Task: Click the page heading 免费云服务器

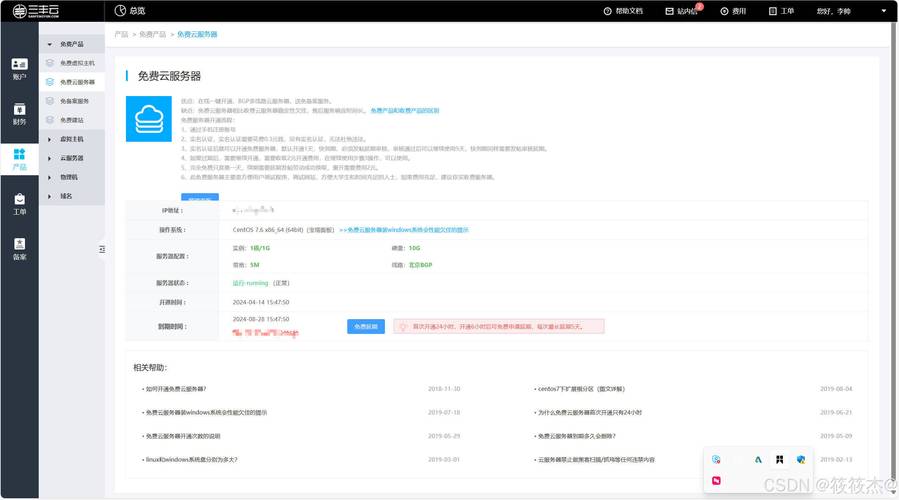Action: (x=169, y=76)
